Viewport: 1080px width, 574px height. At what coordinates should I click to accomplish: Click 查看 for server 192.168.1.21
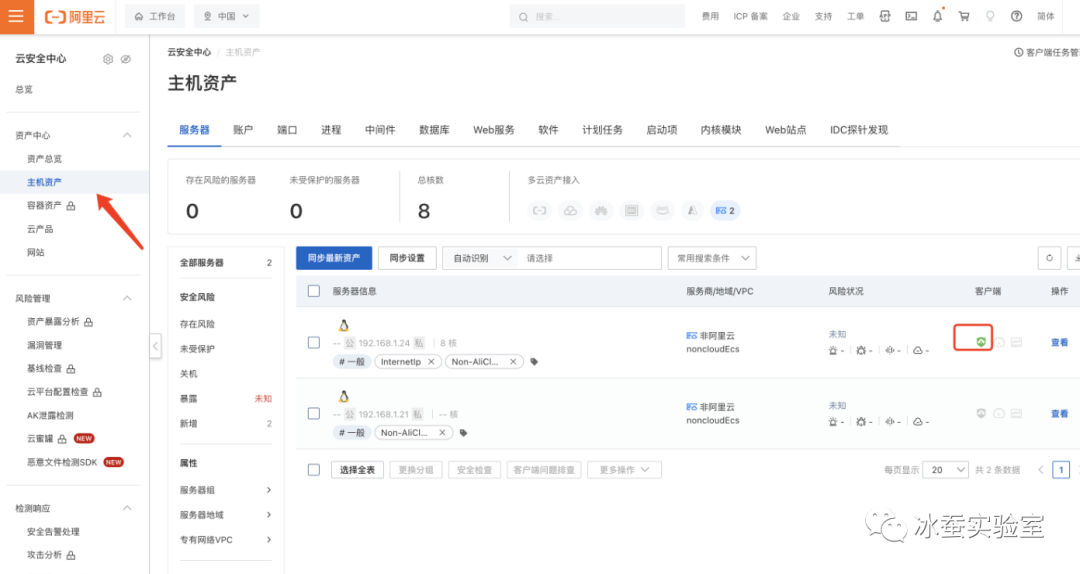pyautogui.click(x=1059, y=413)
